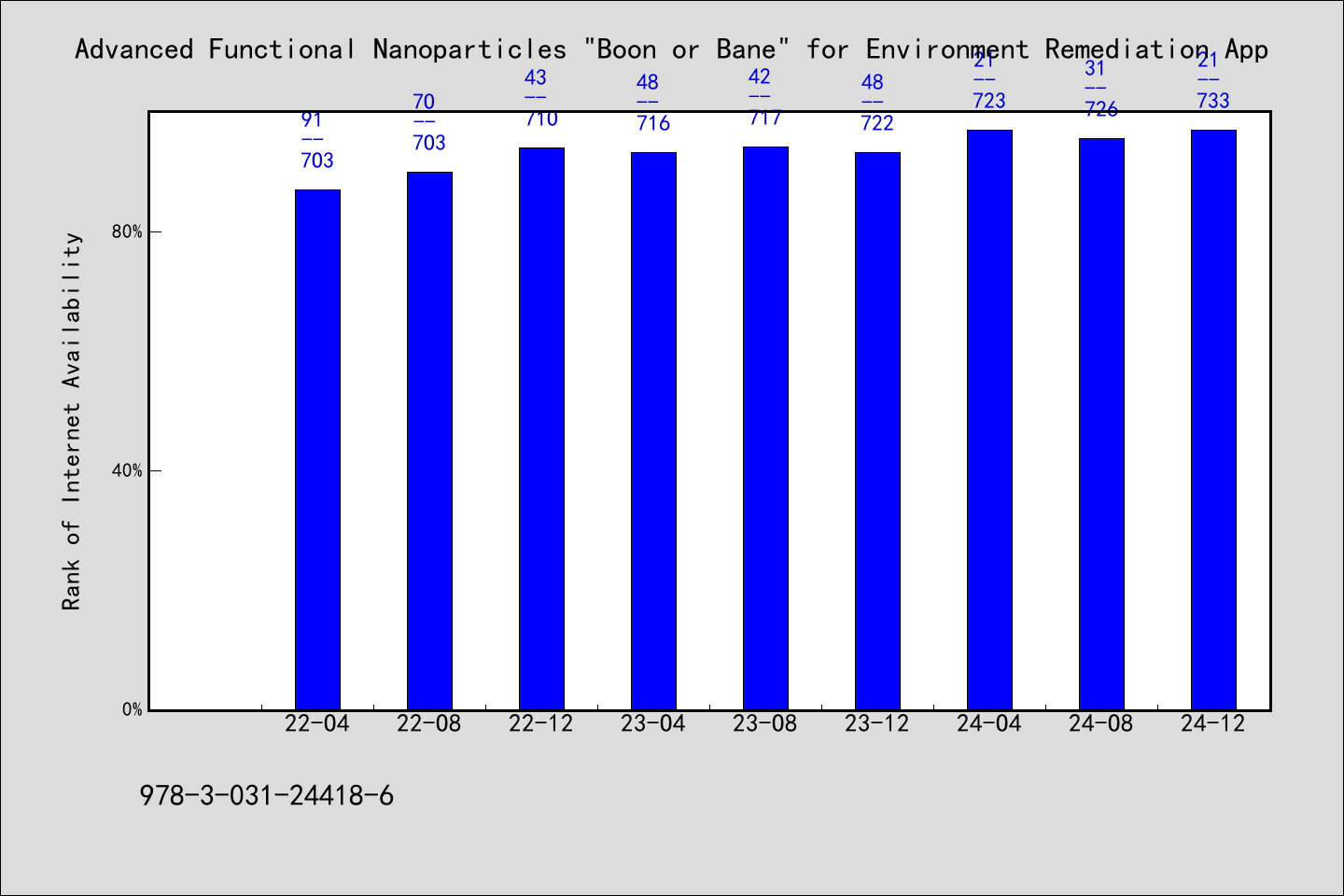Screen dimensions: 1344x896
Task: Click the 22-04 axis label
Action: click(317, 723)
